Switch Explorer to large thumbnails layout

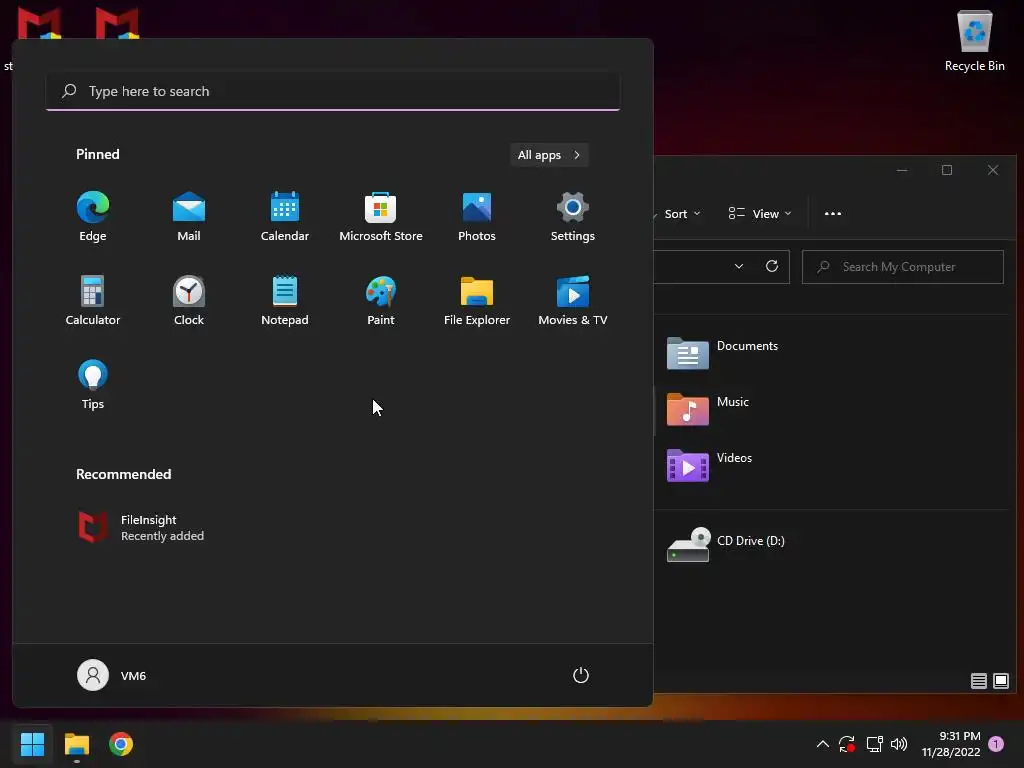1000,681
